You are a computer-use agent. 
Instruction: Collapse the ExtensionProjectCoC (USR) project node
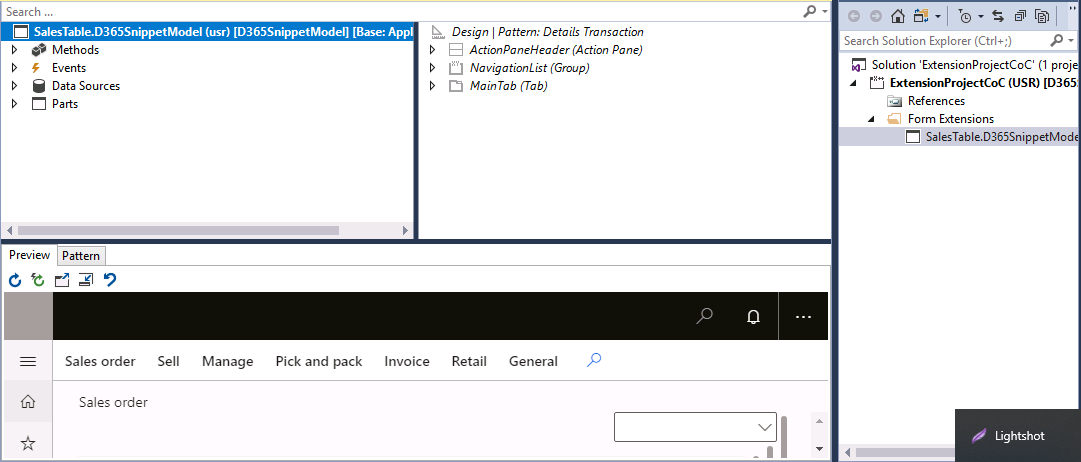click(855, 83)
